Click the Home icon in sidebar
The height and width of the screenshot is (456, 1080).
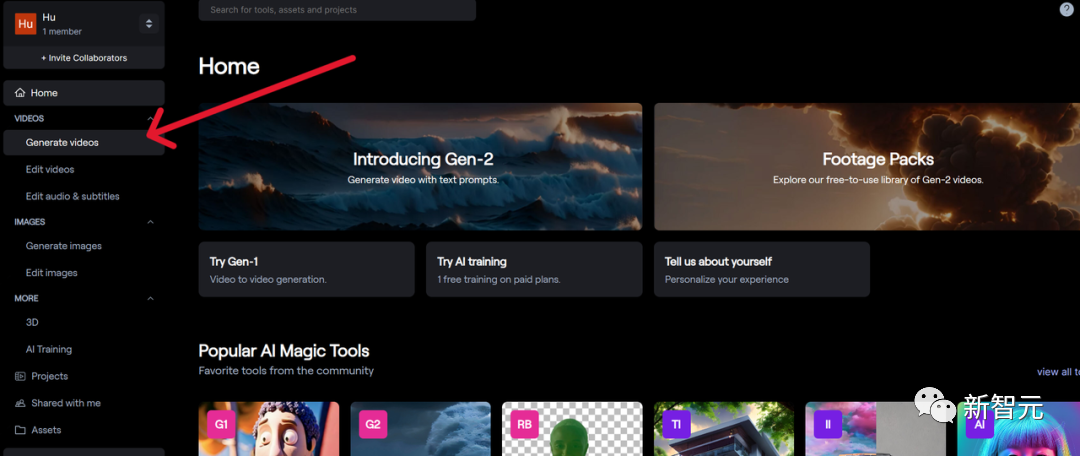click(x=20, y=93)
